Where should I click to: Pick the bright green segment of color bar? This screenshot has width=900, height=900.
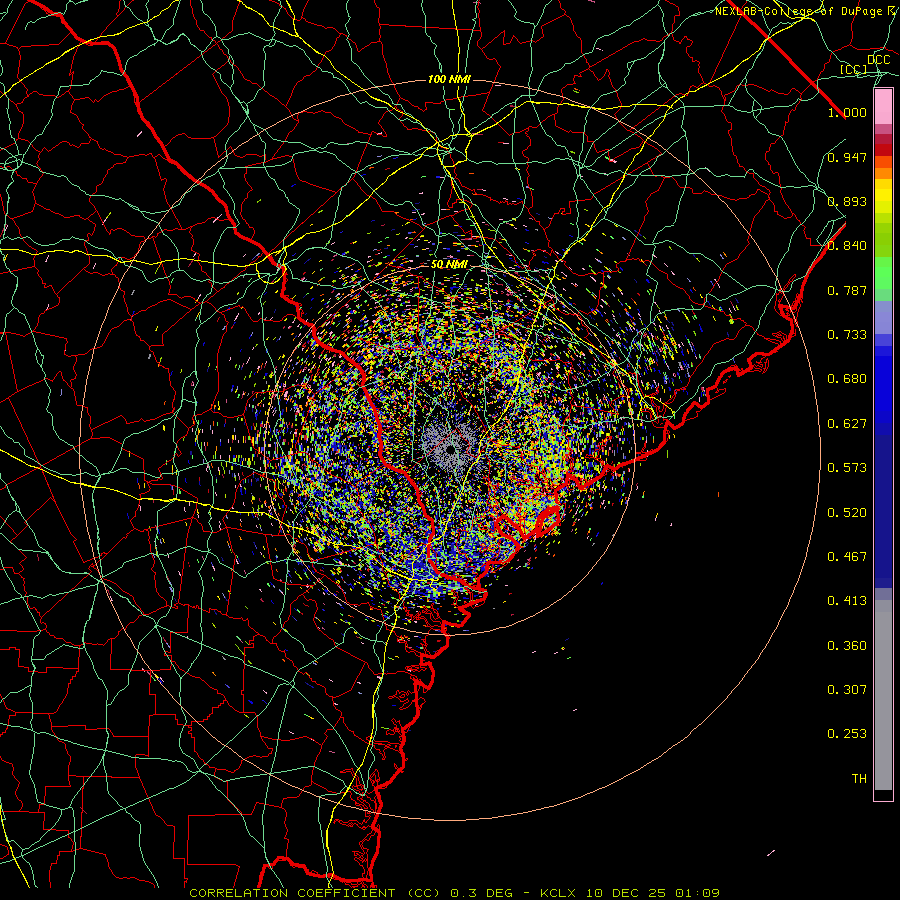click(883, 273)
